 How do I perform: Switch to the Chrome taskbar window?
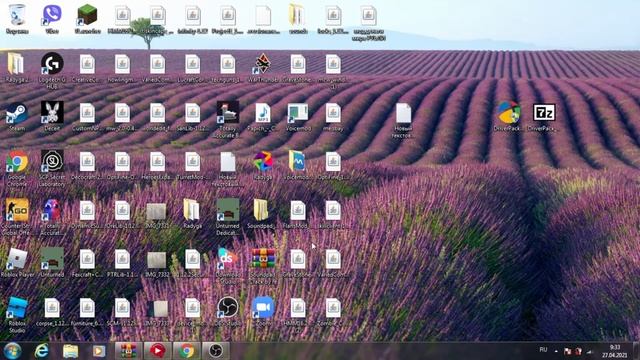tap(187, 351)
